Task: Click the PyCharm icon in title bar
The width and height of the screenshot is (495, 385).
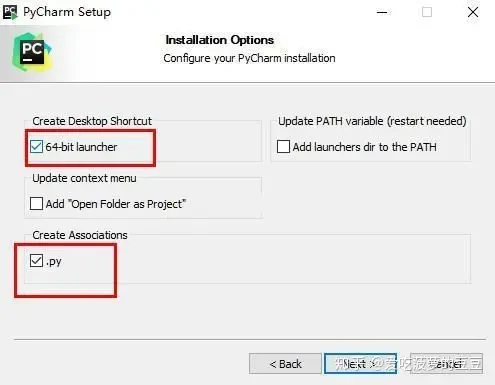Action: tap(10, 12)
